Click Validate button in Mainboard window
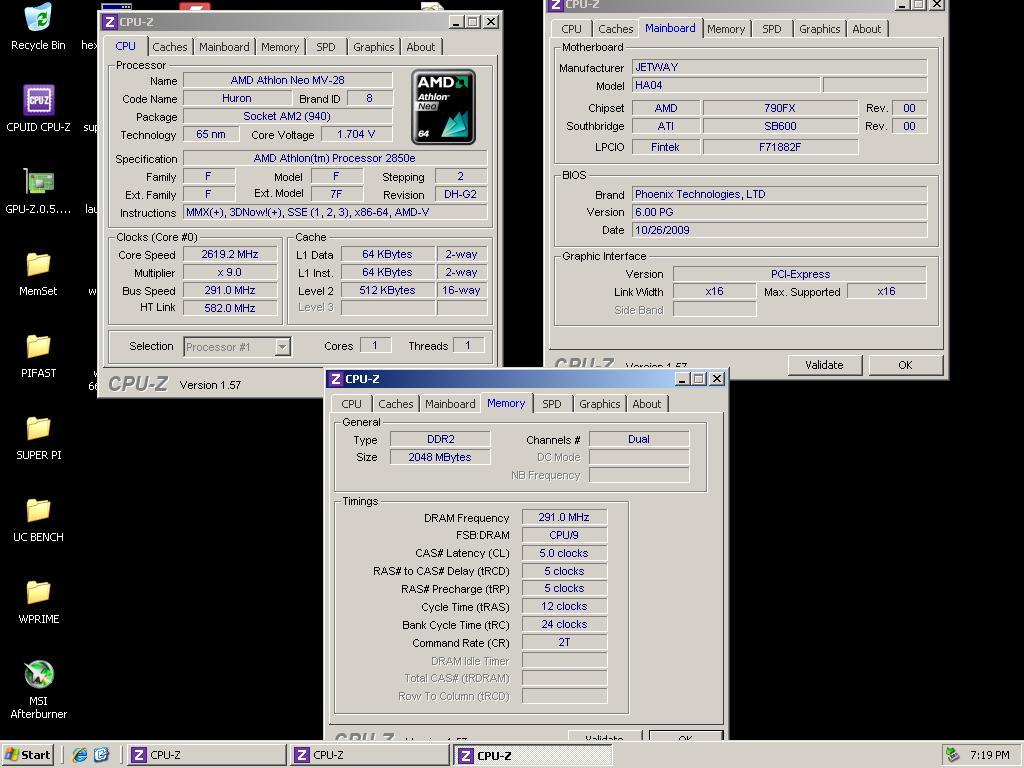 pos(824,365)
